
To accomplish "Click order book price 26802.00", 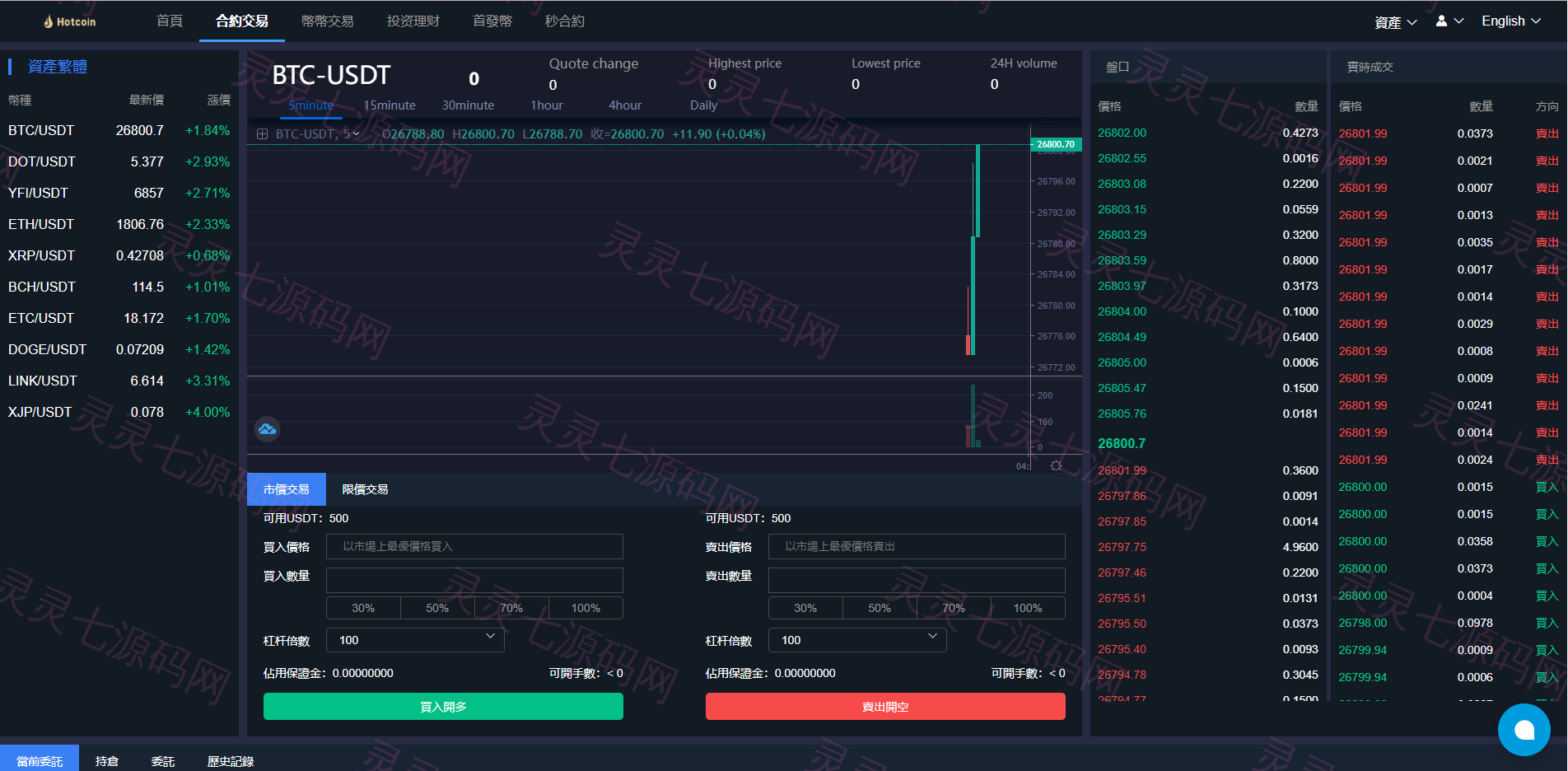I will (x=1122, y=133).
